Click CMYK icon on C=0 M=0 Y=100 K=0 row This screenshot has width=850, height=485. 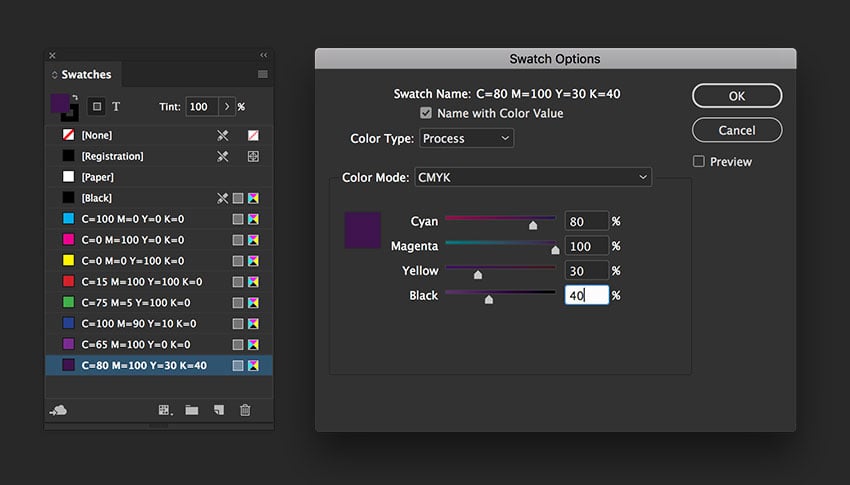(253, 261)
